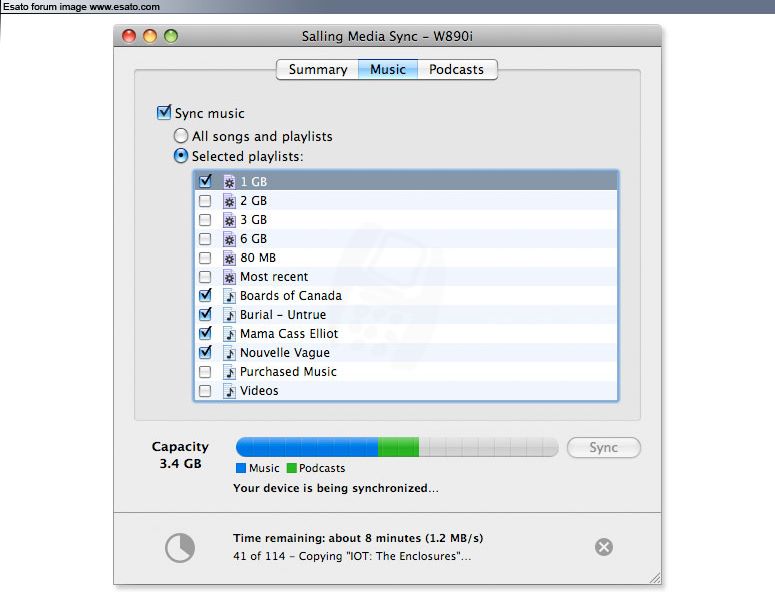The width and height of the screenshot is (775, 595).
Task: Click the Sync button
Action: click(603, 448)
